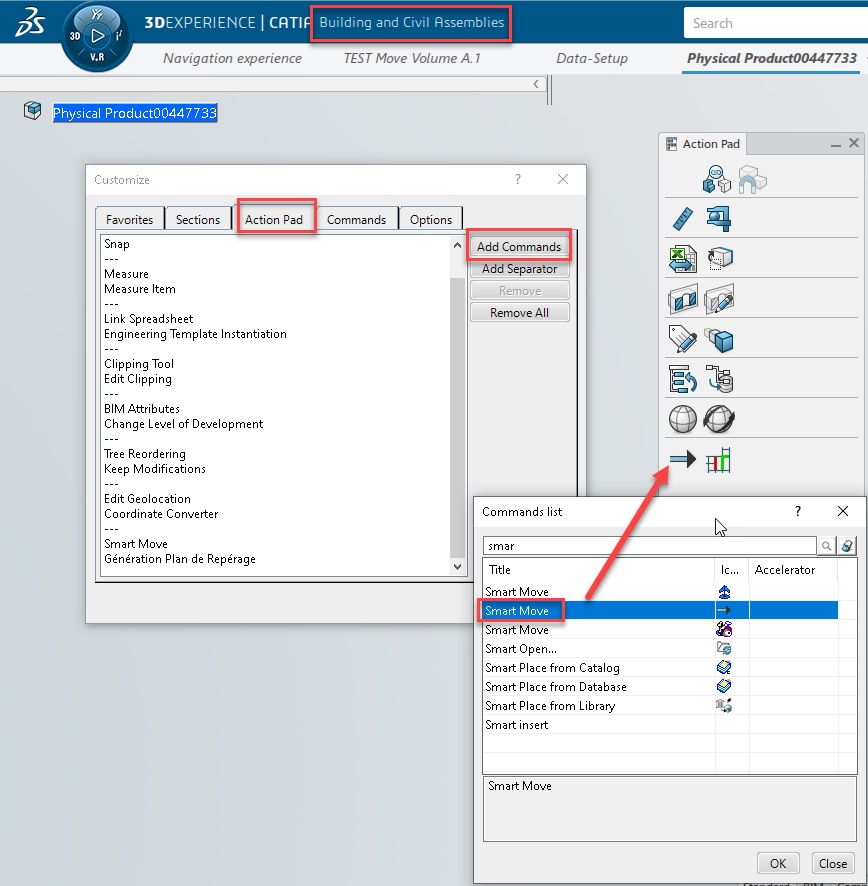Click the Edit Geolocation globe icon
Screen dimensions: 868x886
click(683, 419)
